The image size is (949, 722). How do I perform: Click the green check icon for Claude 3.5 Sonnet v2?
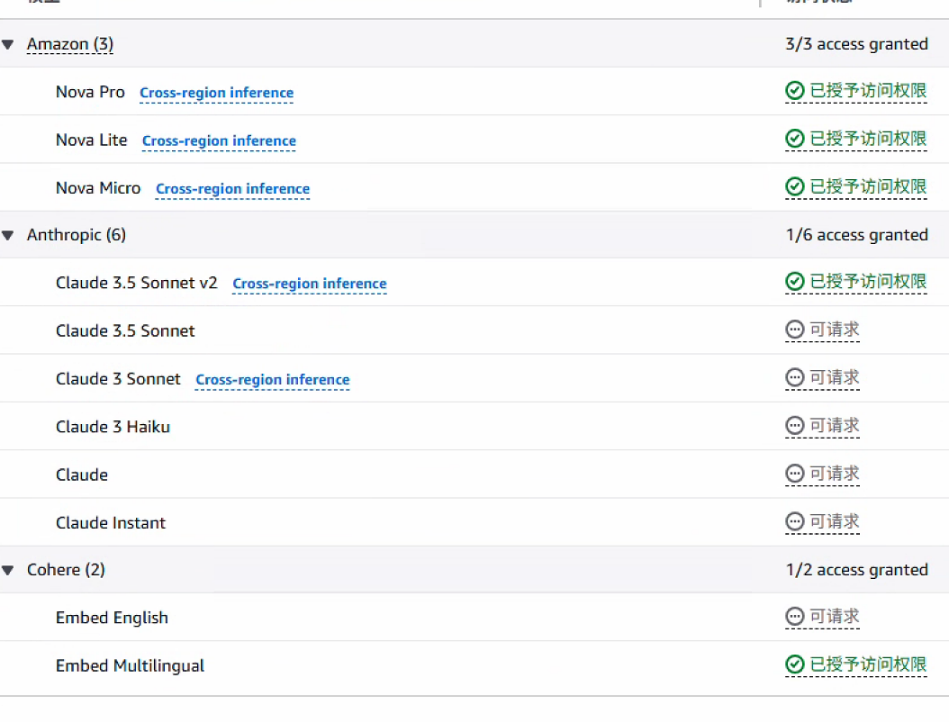point(795,281)
